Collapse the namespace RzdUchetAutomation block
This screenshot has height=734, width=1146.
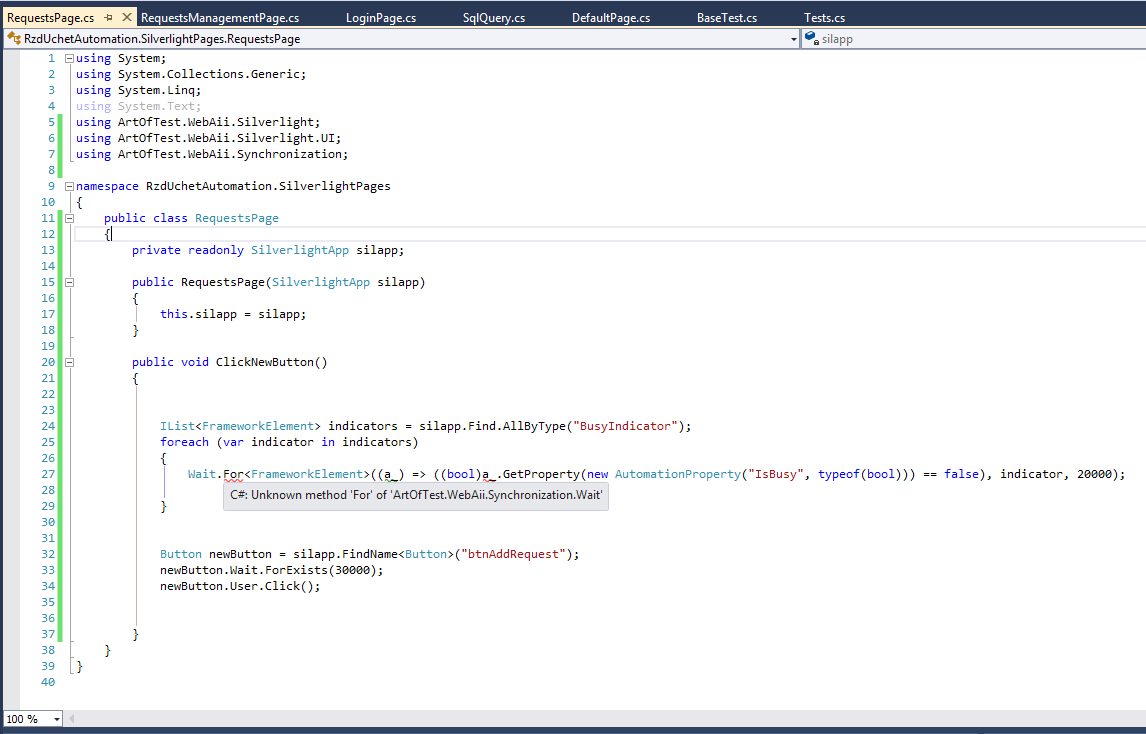(69, 186)
